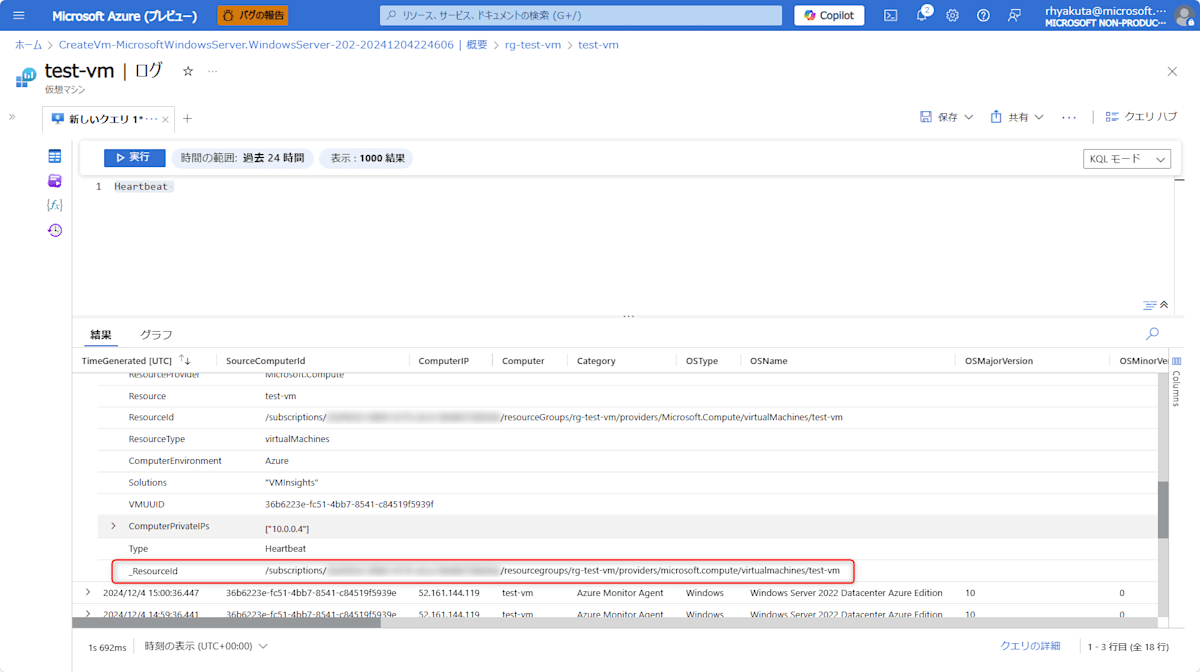
Task: Open portal settings gear
Action: 952,15
